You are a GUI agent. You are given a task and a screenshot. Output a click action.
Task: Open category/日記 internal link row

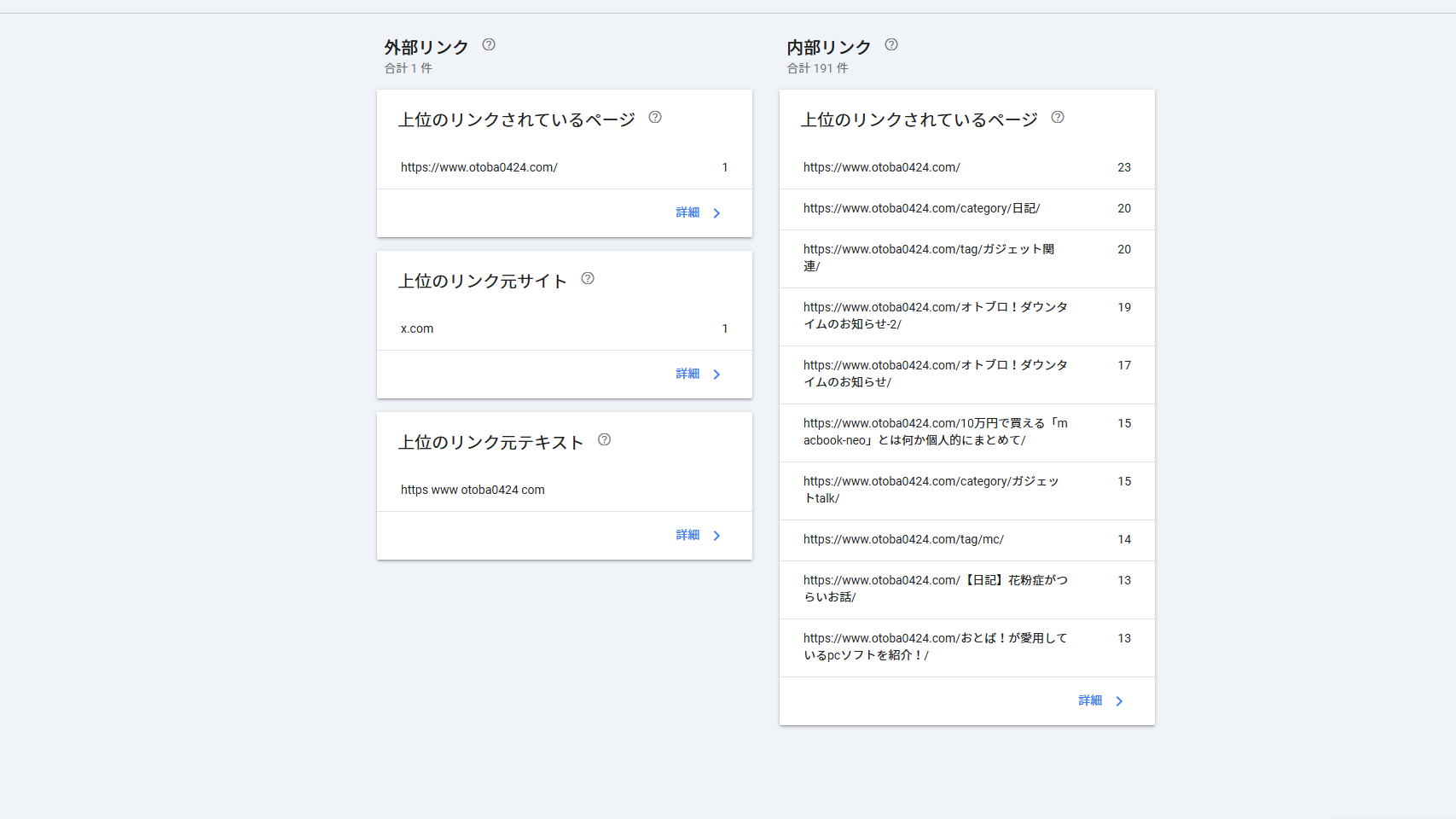[x=966, y=209]
